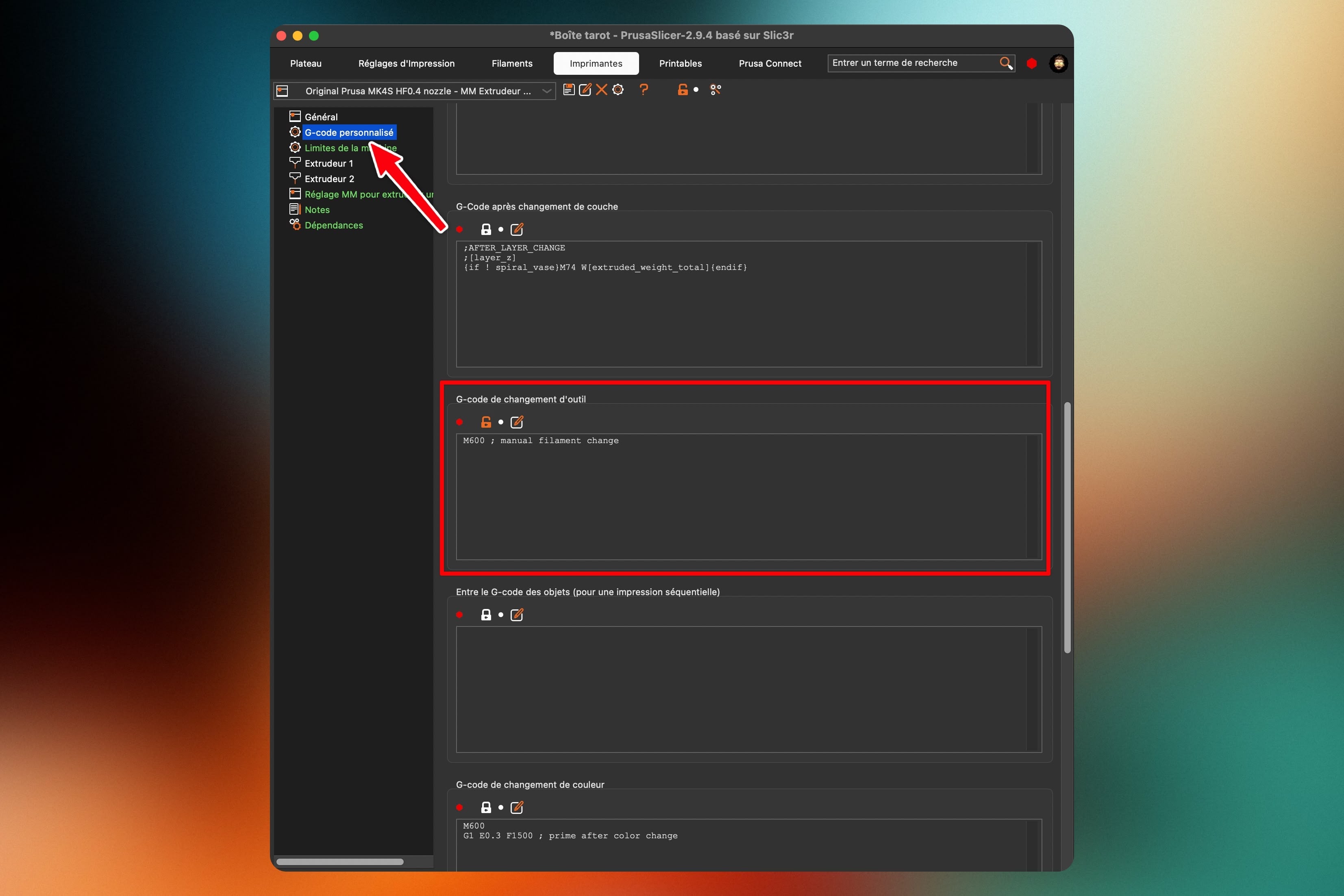The height and width of the screenshot is (896, 1344).
Task: Open the user account avatar
Action: point(1058,63)
